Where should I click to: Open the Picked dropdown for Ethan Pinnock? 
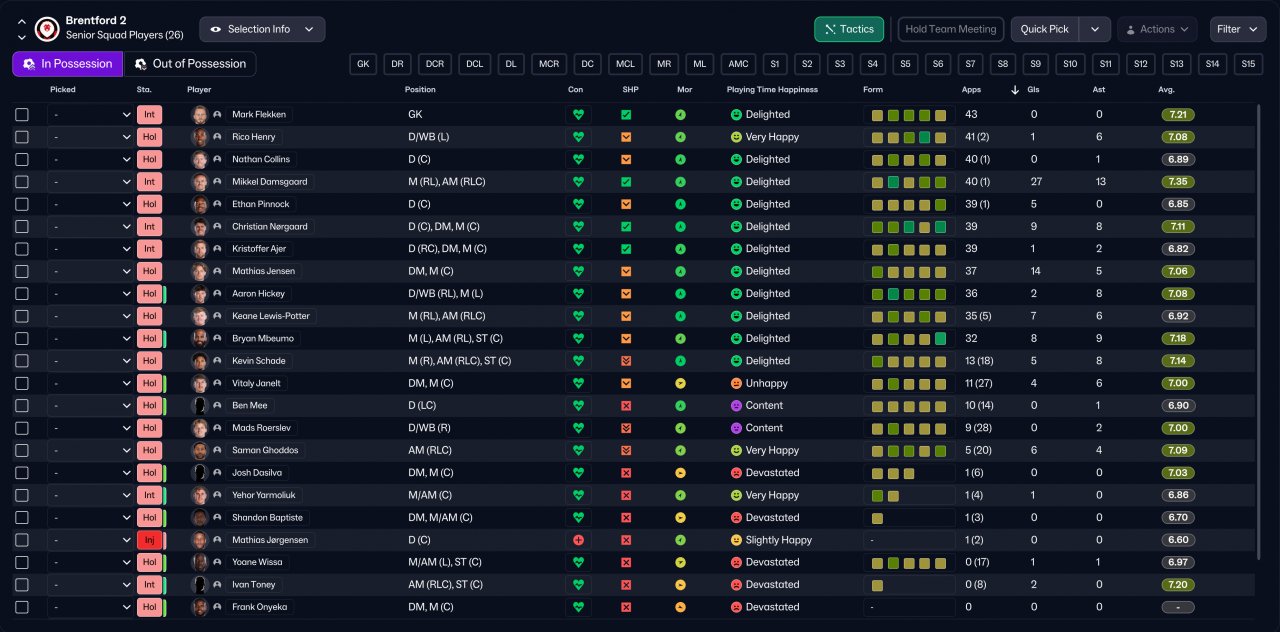[x=90, y=204]
